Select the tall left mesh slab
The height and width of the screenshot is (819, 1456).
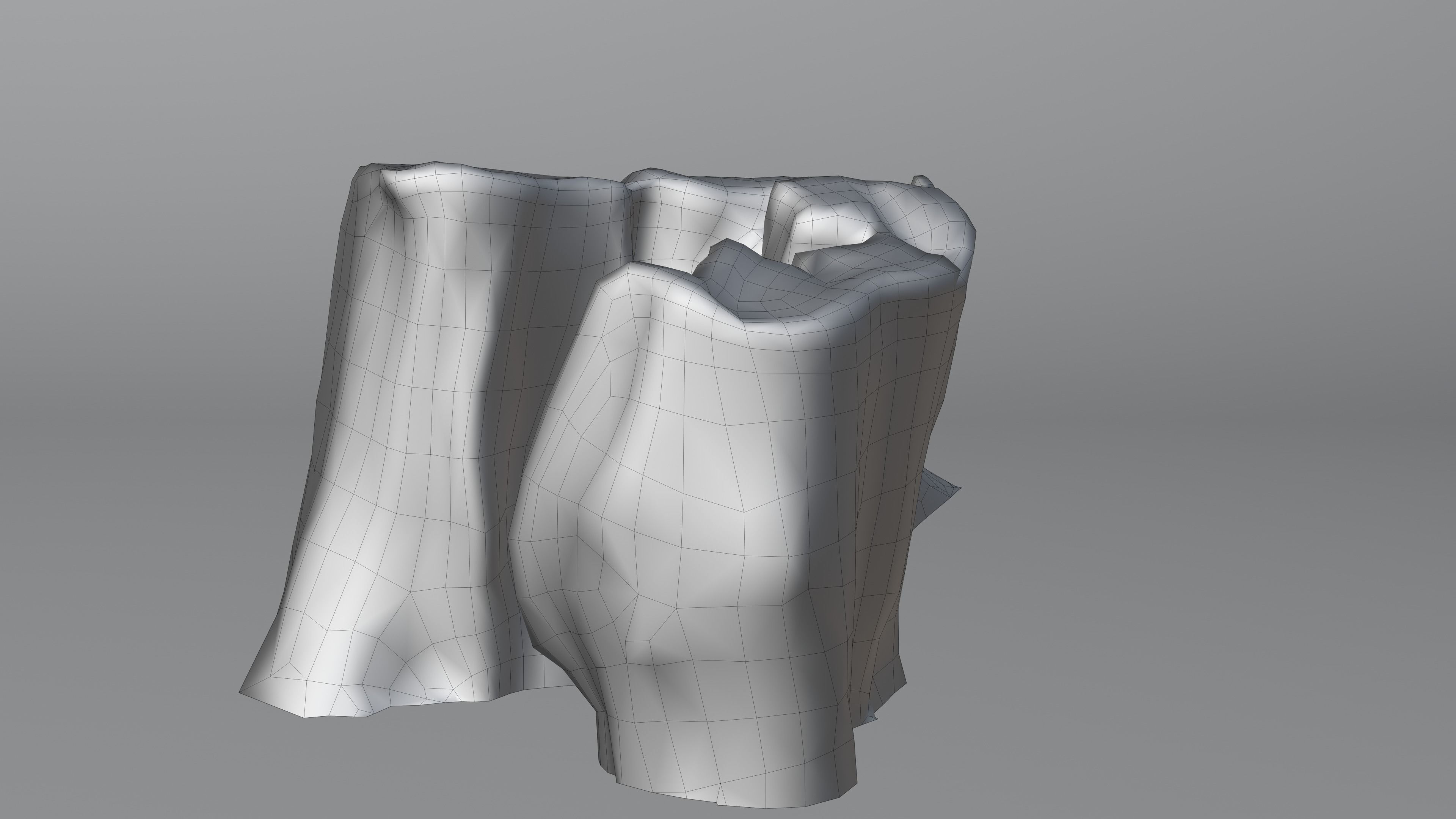pyautogui.click(x=407, y=395)
